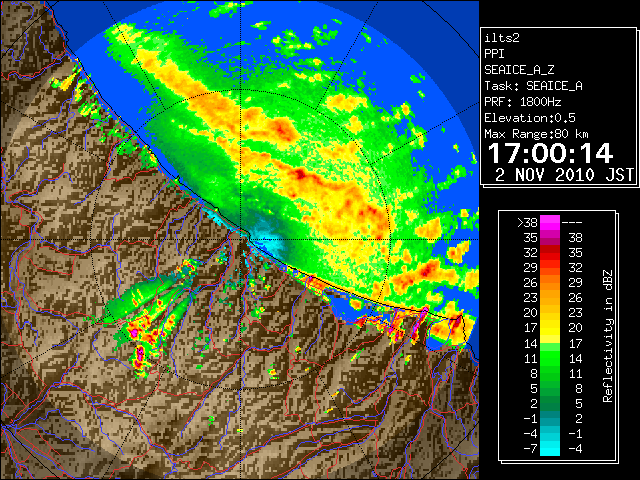Click the red legend band at 32
This screenshot has width=640, height=480.
(x=550, y=253)
